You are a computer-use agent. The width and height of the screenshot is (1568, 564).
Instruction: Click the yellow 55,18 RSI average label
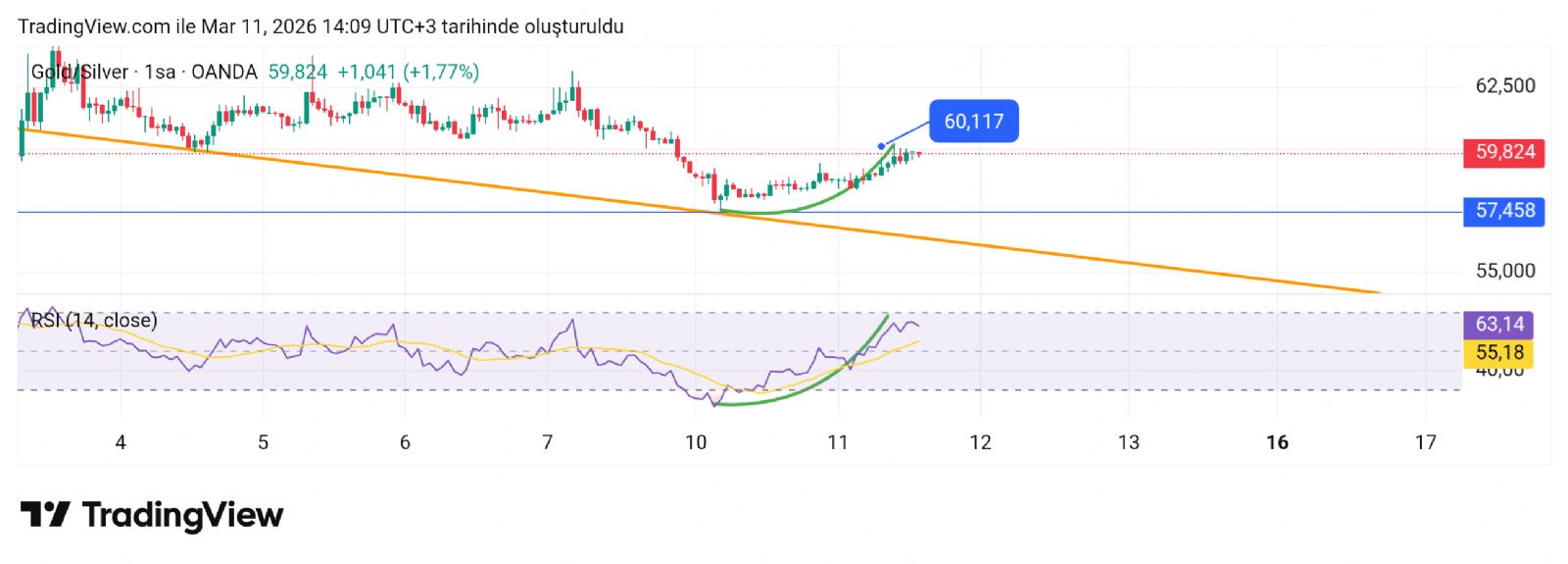click(x=1499, y=353)
